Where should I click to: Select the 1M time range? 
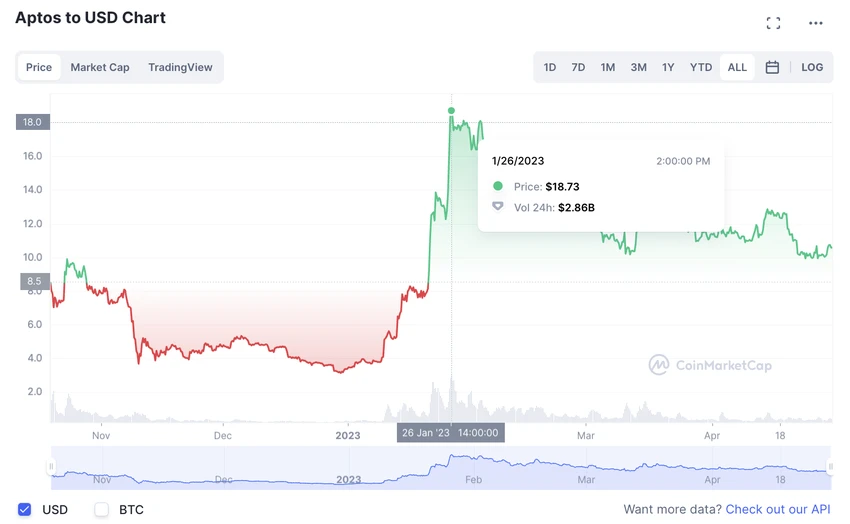click(608, 67)
